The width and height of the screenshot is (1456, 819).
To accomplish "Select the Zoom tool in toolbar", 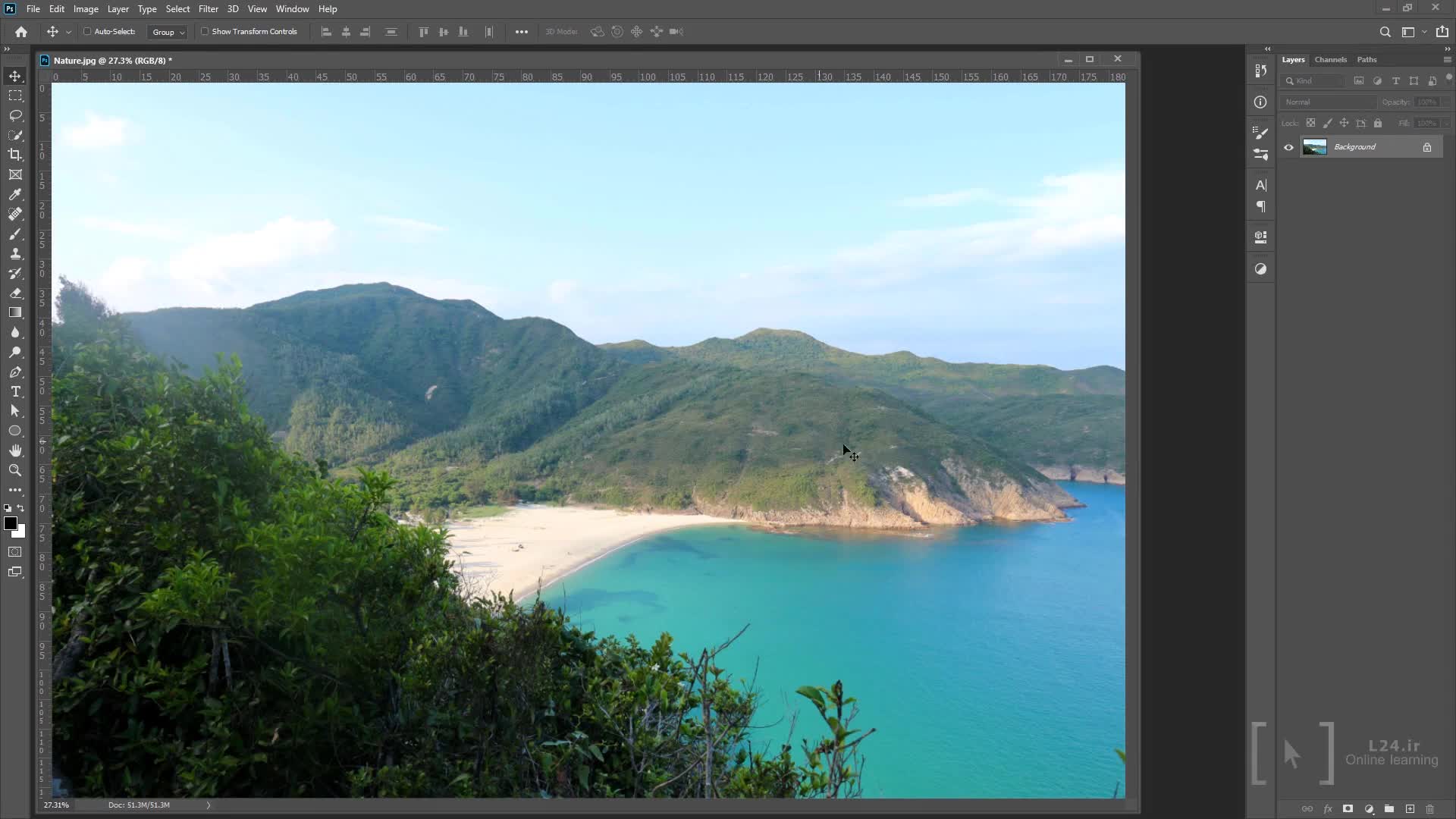I will coord(15,470).
